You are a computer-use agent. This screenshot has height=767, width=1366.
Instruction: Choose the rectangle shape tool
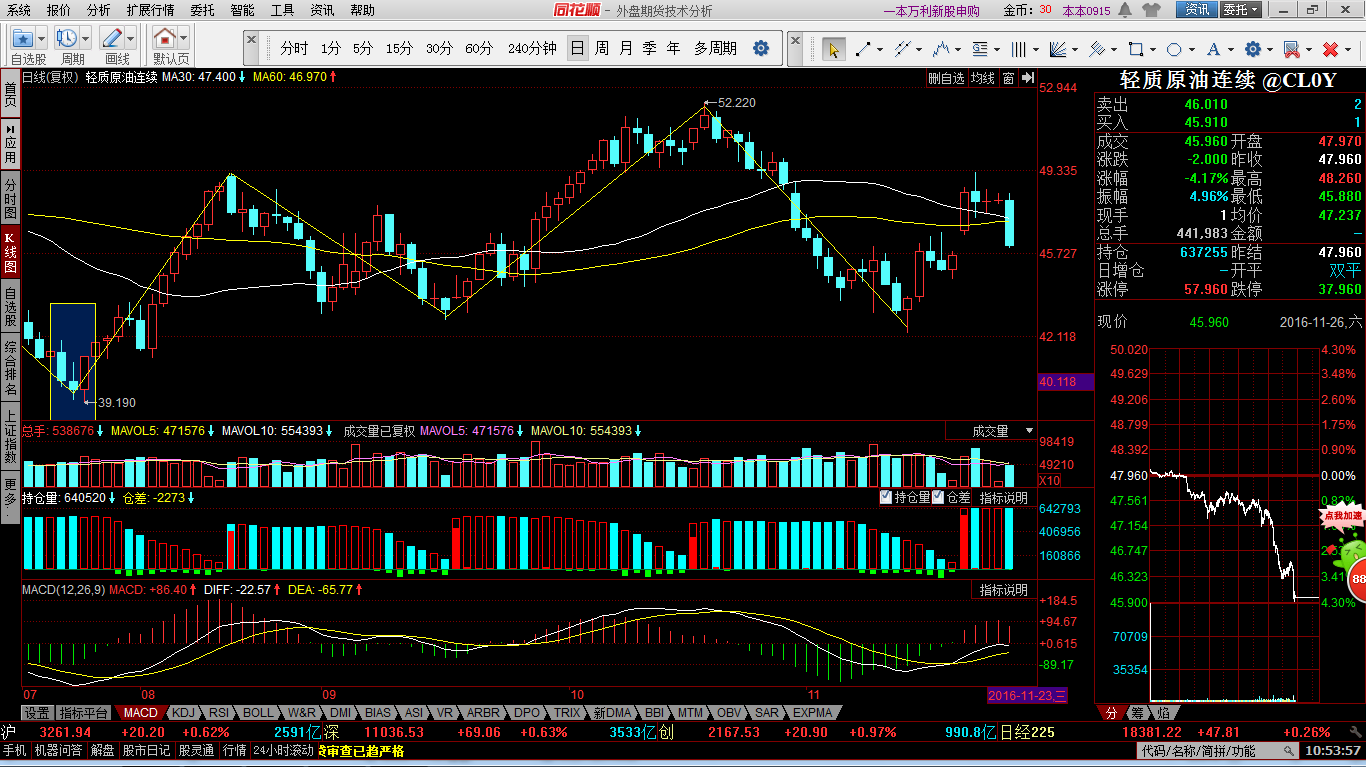point(1135,48)
